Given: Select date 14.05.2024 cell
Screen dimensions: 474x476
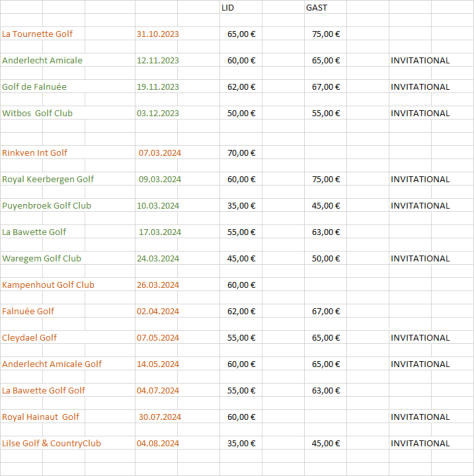Looking at the screenshot, I should coord(158,364).
